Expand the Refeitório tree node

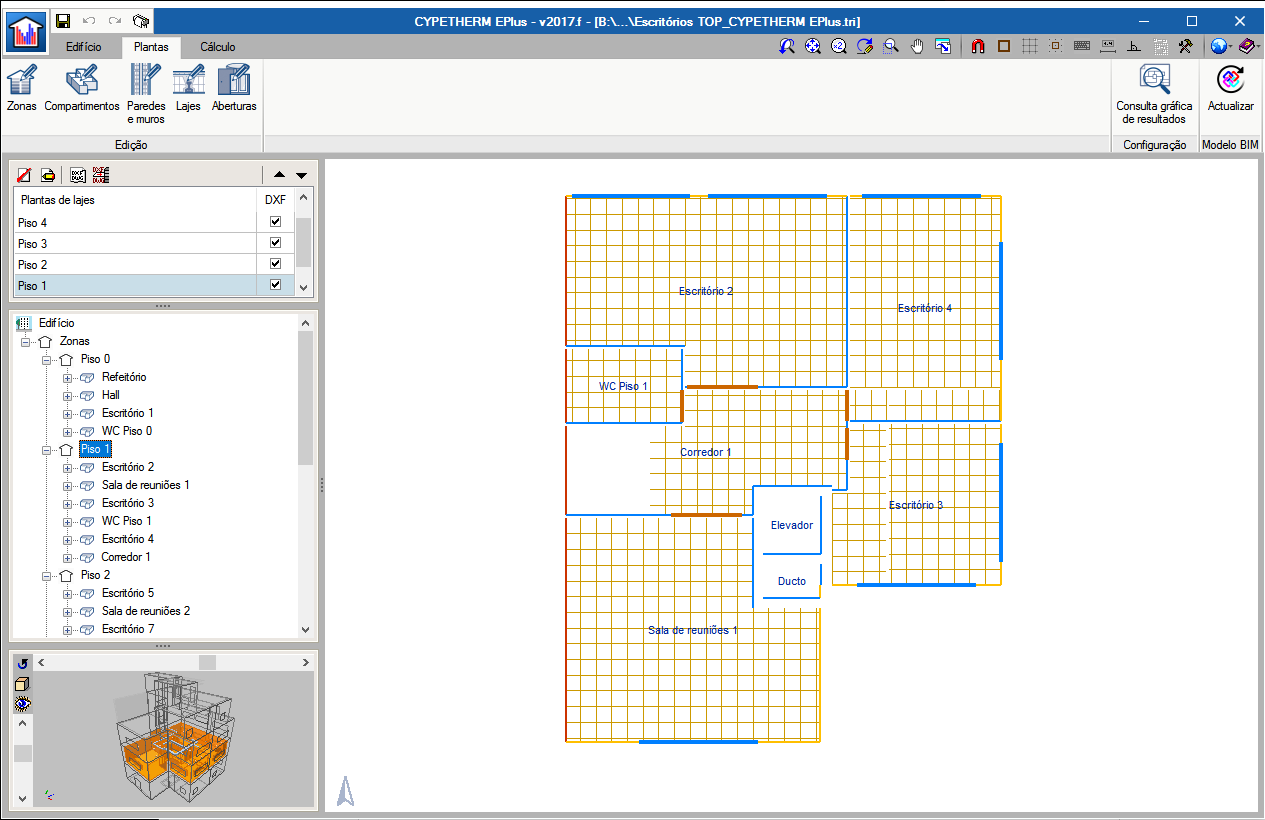point(68,378)
